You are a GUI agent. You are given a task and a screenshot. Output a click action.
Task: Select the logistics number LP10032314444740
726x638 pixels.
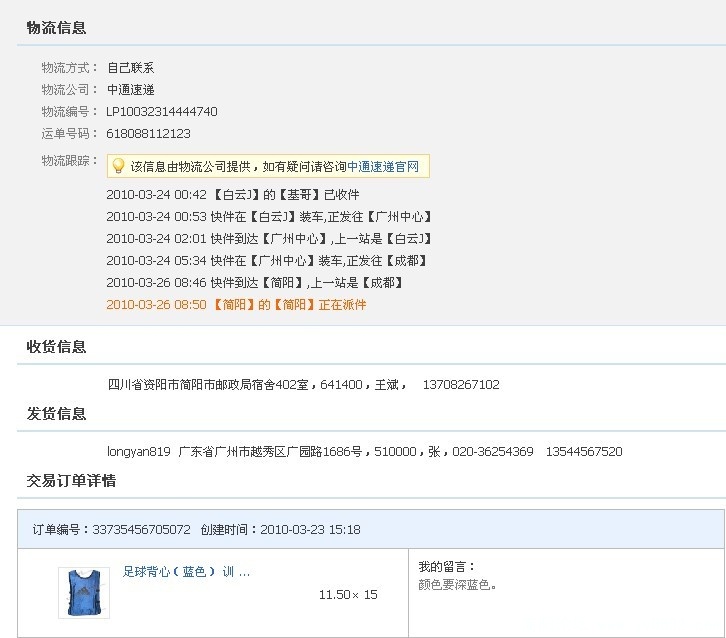pos(162,112)
